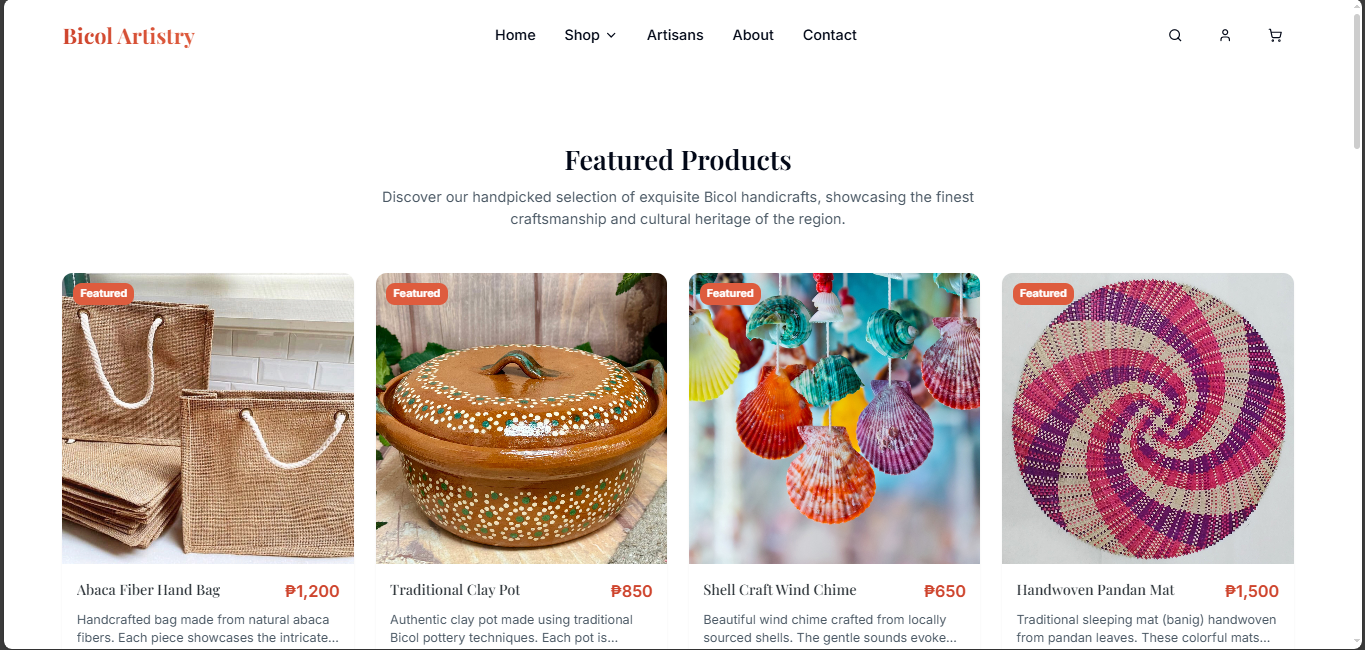
Task: Select the Handwoven Pandan Mat title
Action: (1095, 590)
